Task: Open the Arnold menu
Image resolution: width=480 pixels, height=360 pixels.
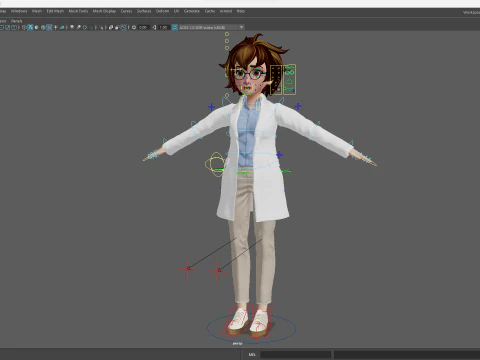Action: [226, 11]
